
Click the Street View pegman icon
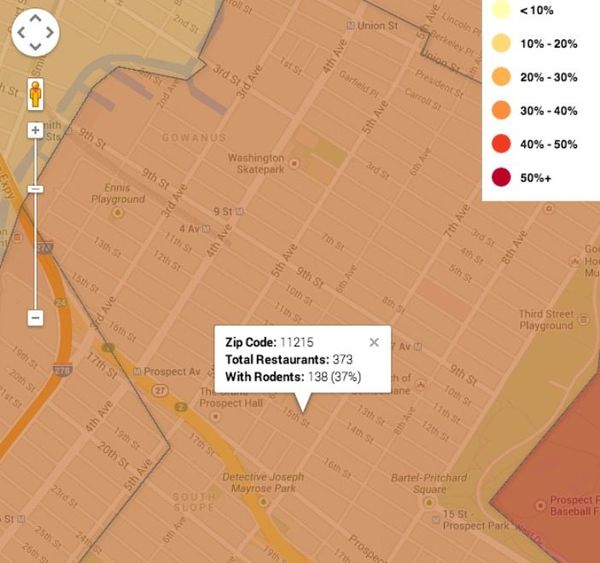pyautogui.click(x=35, y=95)
